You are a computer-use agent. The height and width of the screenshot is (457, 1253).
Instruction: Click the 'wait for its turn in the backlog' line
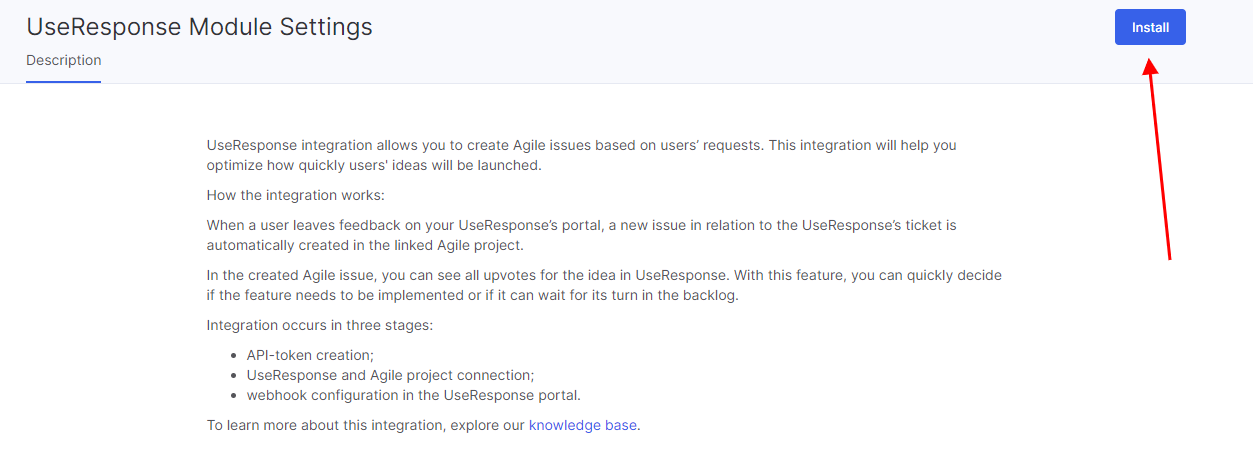[473, 295]
